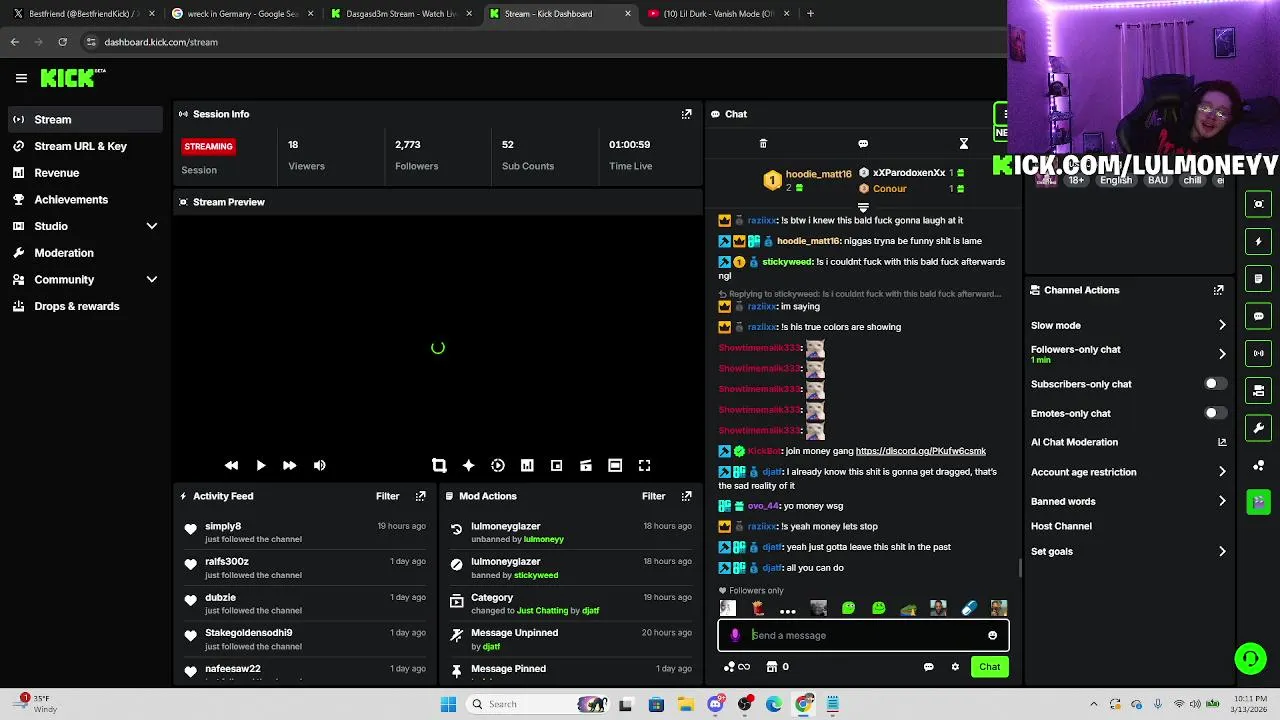Pop out the Chat-side Channel Actions panel
Viewport: 1280px width, 720px height.
[x=1218, y=290]
